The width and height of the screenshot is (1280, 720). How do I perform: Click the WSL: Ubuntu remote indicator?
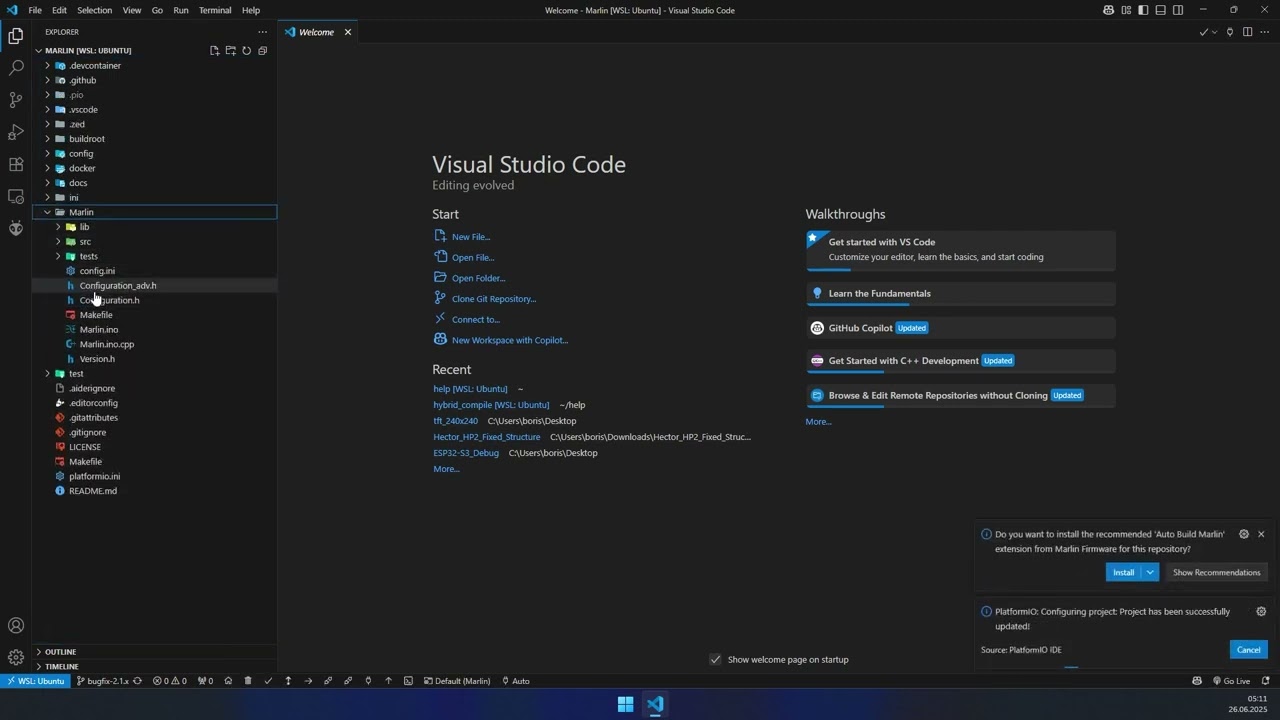37,681
